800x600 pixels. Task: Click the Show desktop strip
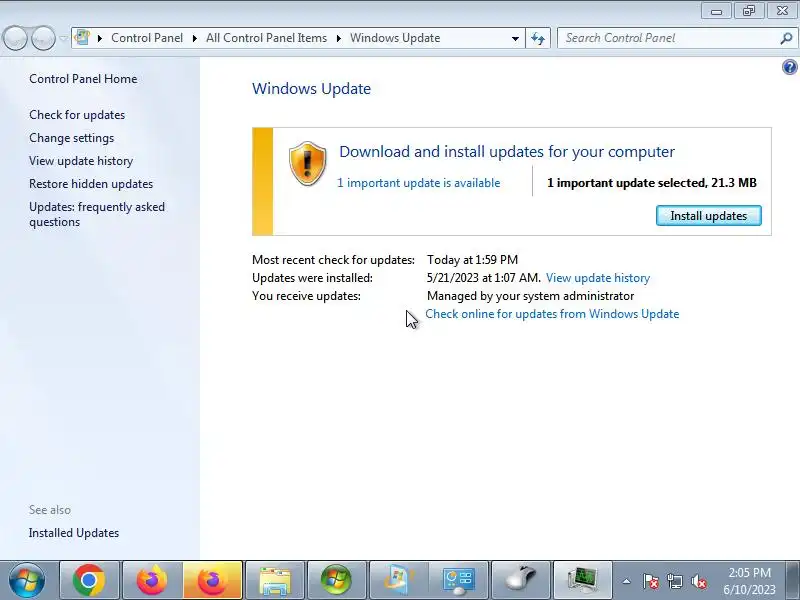point(793,580)
